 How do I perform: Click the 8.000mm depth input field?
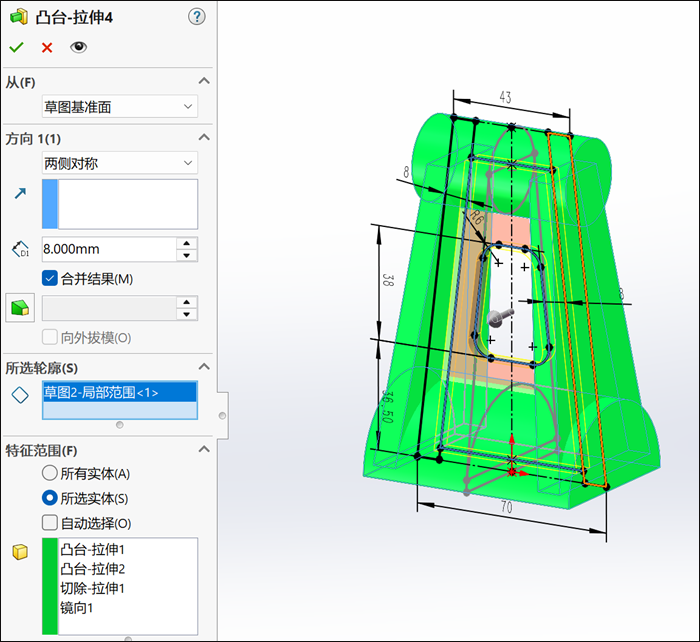tap(106, 249)
